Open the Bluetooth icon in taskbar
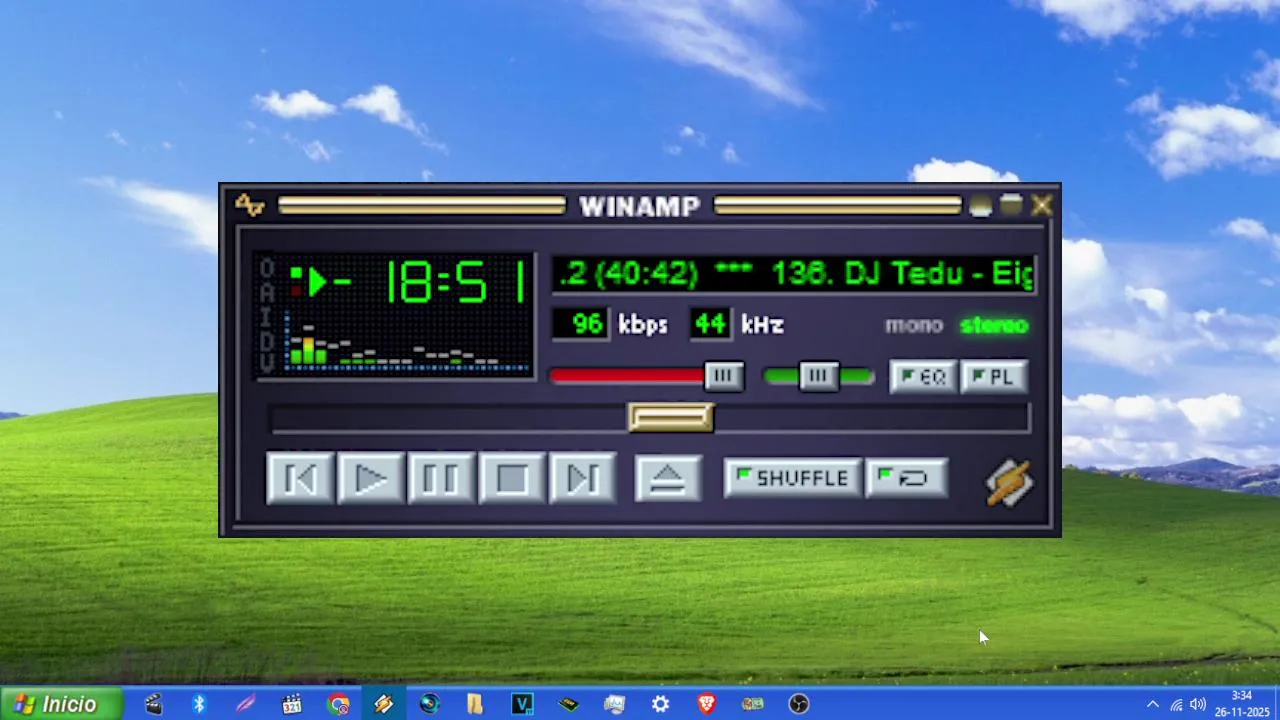The height and width of the screenshot is (720, 1280). click(x=199, y=704)
